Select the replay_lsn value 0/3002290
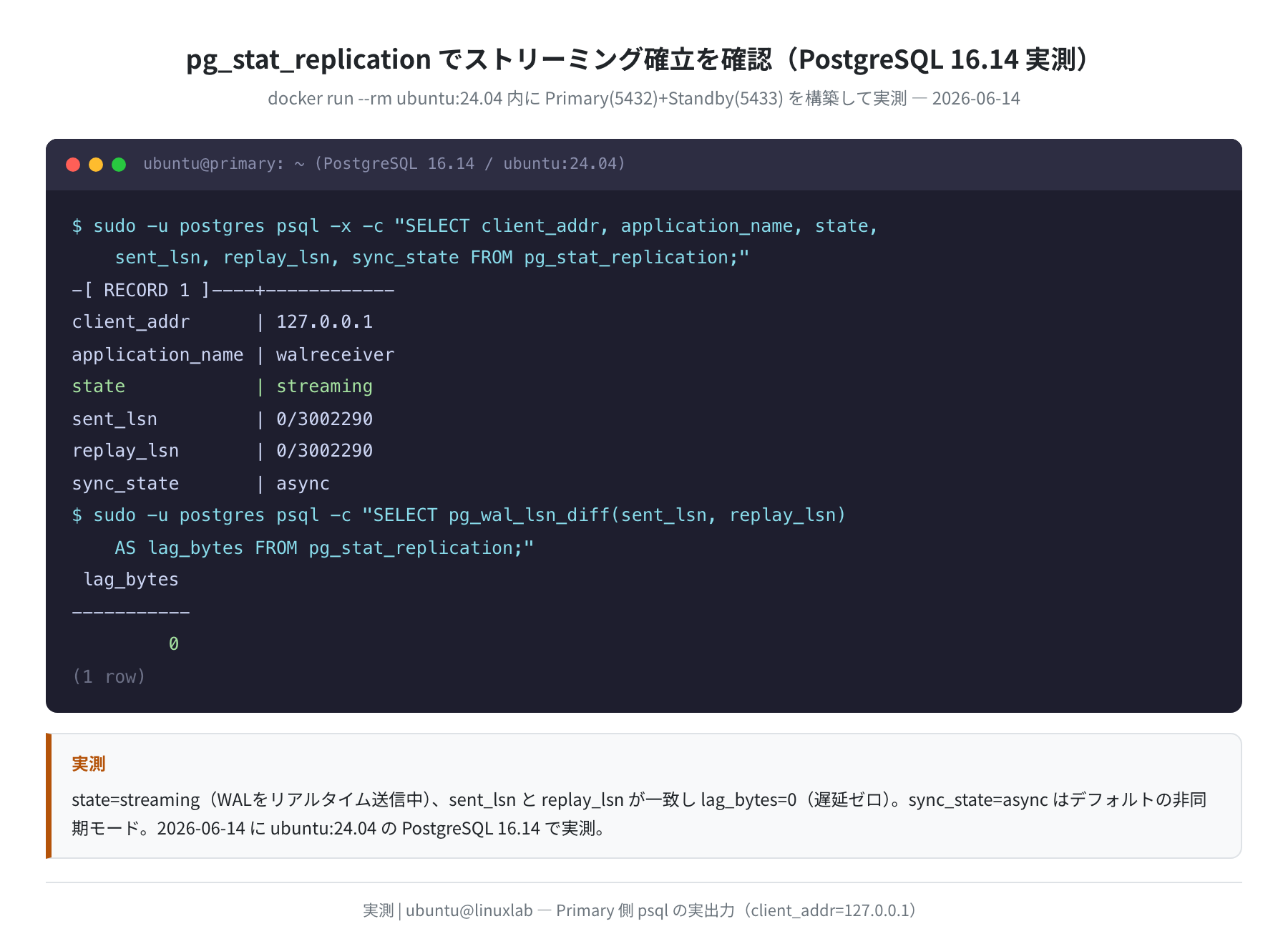This screenshot has width=1288, height=949. coord(324,451)
